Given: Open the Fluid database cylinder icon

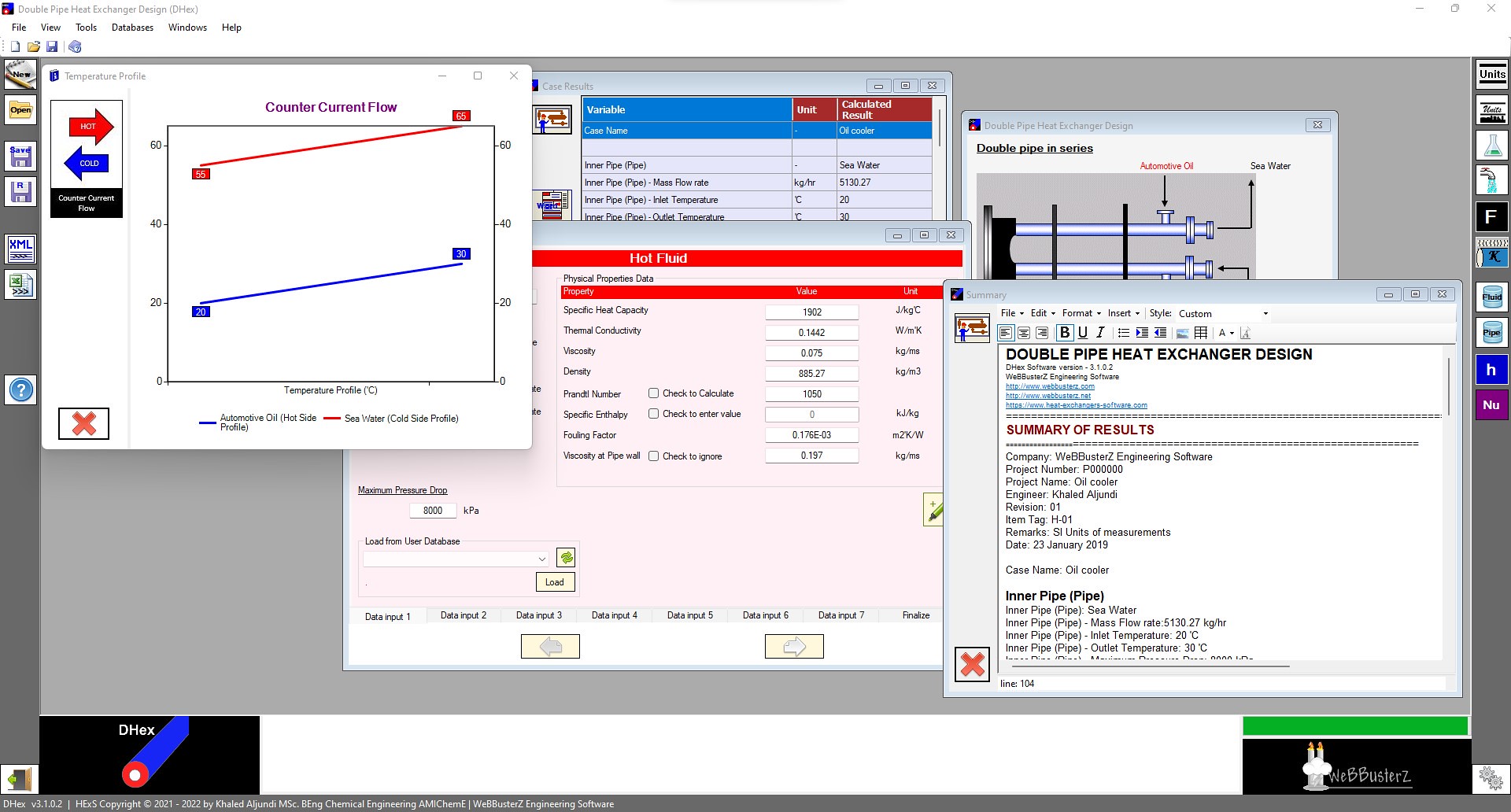Looking at the screenshot, I should pos(1491,297).
